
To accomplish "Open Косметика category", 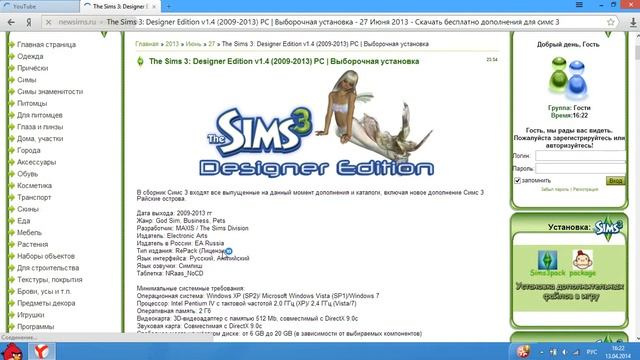I will click(34, 186).
